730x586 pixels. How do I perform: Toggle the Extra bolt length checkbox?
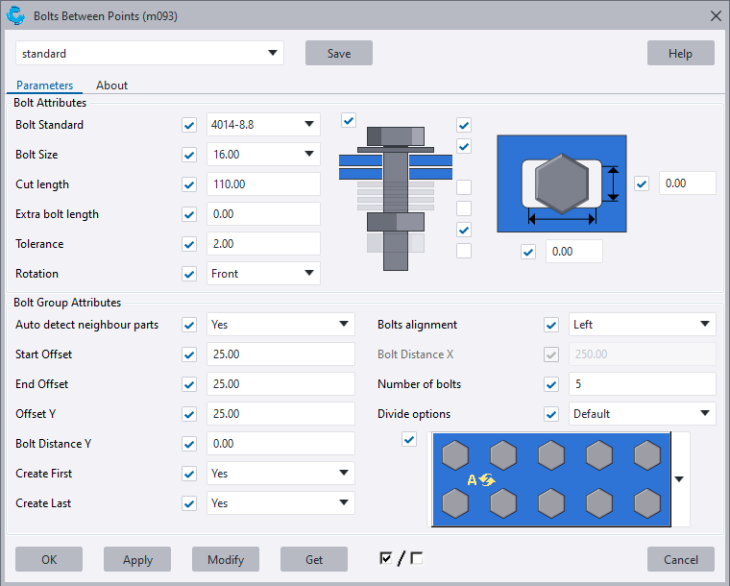(x=189, y=214)
